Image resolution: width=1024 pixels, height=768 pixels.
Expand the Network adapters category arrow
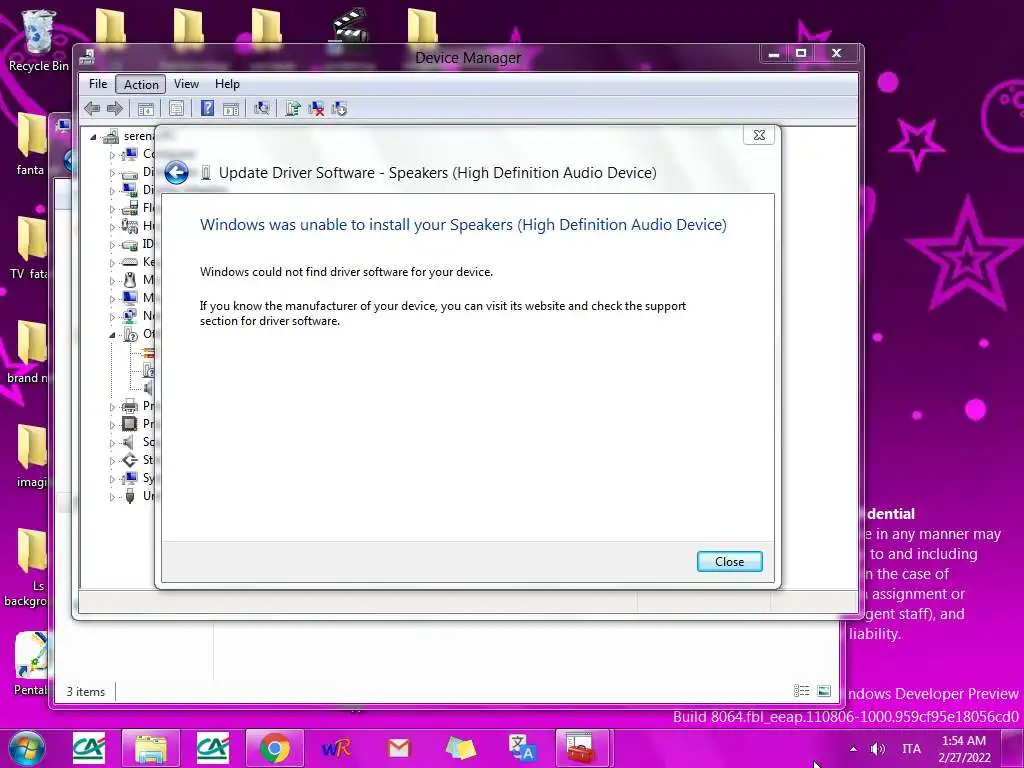click(x=112, y=317)
